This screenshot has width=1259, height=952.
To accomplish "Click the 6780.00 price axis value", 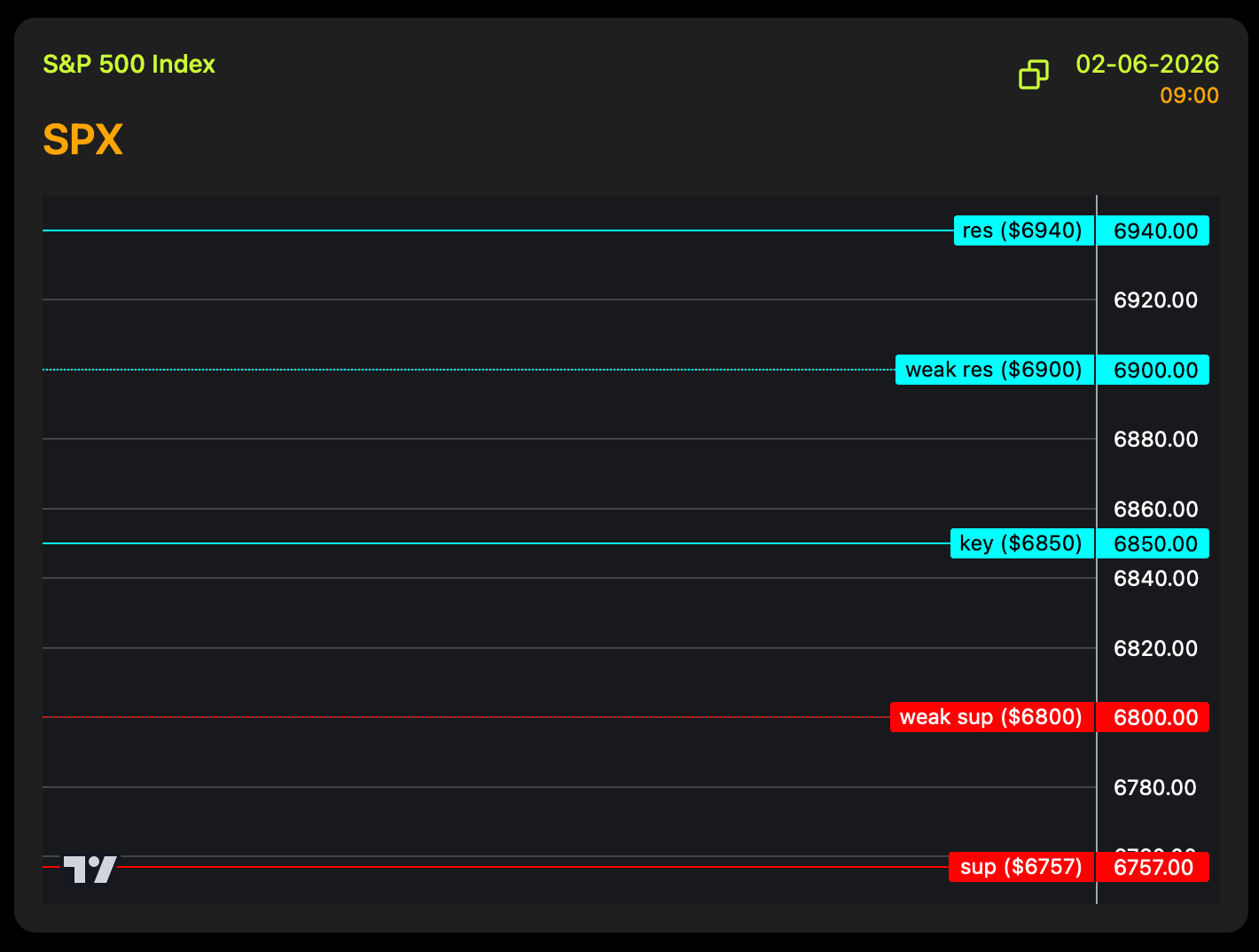I will [x=1155, y=788].
